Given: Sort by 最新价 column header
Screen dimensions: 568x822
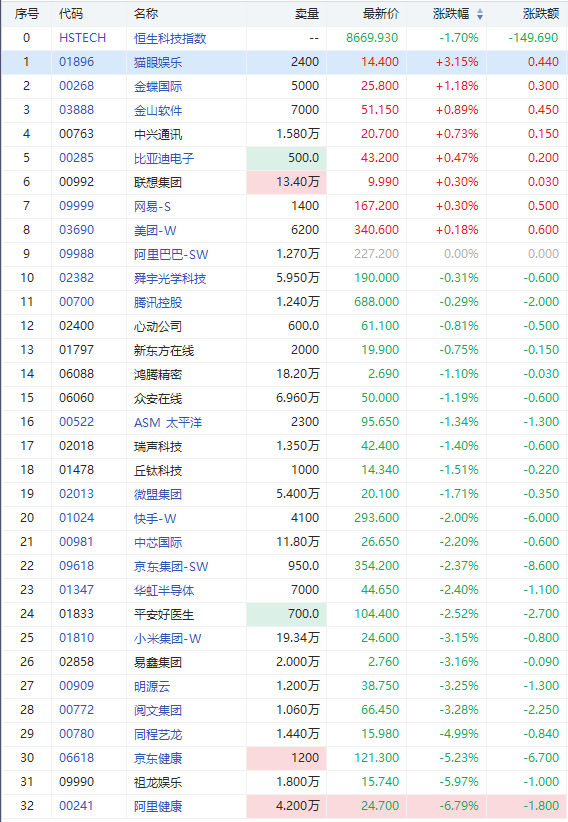Looking at the screenshot, I should pyautogui.click(x=381, y=14).
